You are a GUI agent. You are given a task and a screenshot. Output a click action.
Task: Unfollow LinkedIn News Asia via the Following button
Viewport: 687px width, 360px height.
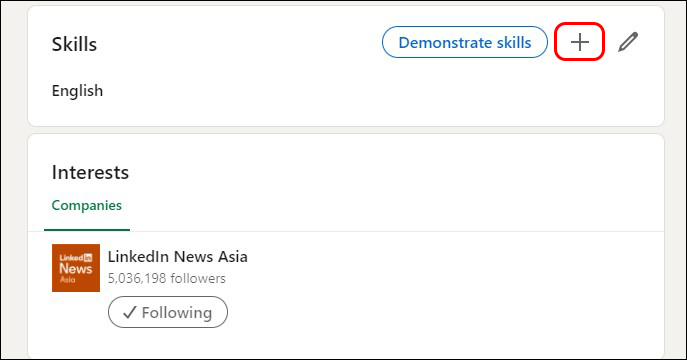point(168,312)
